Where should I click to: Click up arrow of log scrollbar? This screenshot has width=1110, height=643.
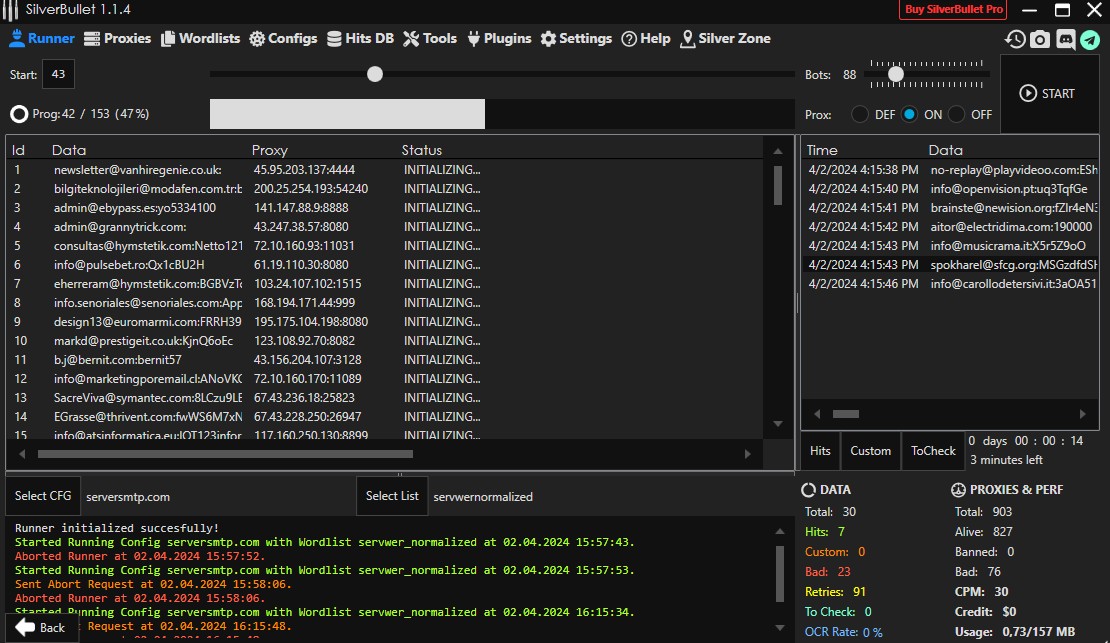tap(779, 531)
